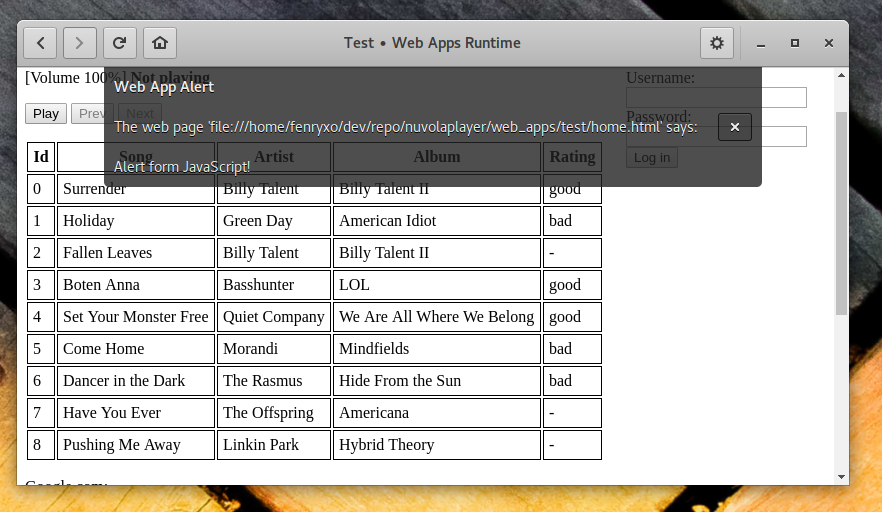
Task: Click the 'Basshunter' artist cell
Action: (x=274, y=285)
